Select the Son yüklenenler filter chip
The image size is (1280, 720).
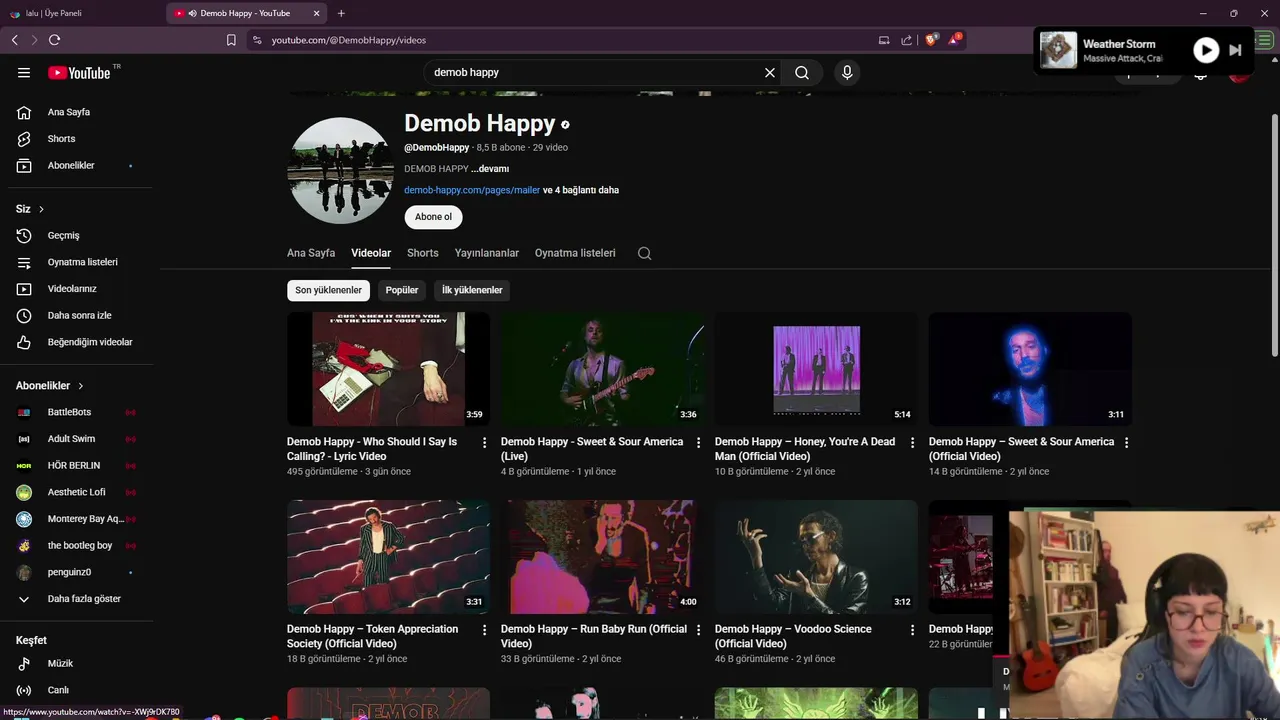pyautogui.click(x=328, y=290)
